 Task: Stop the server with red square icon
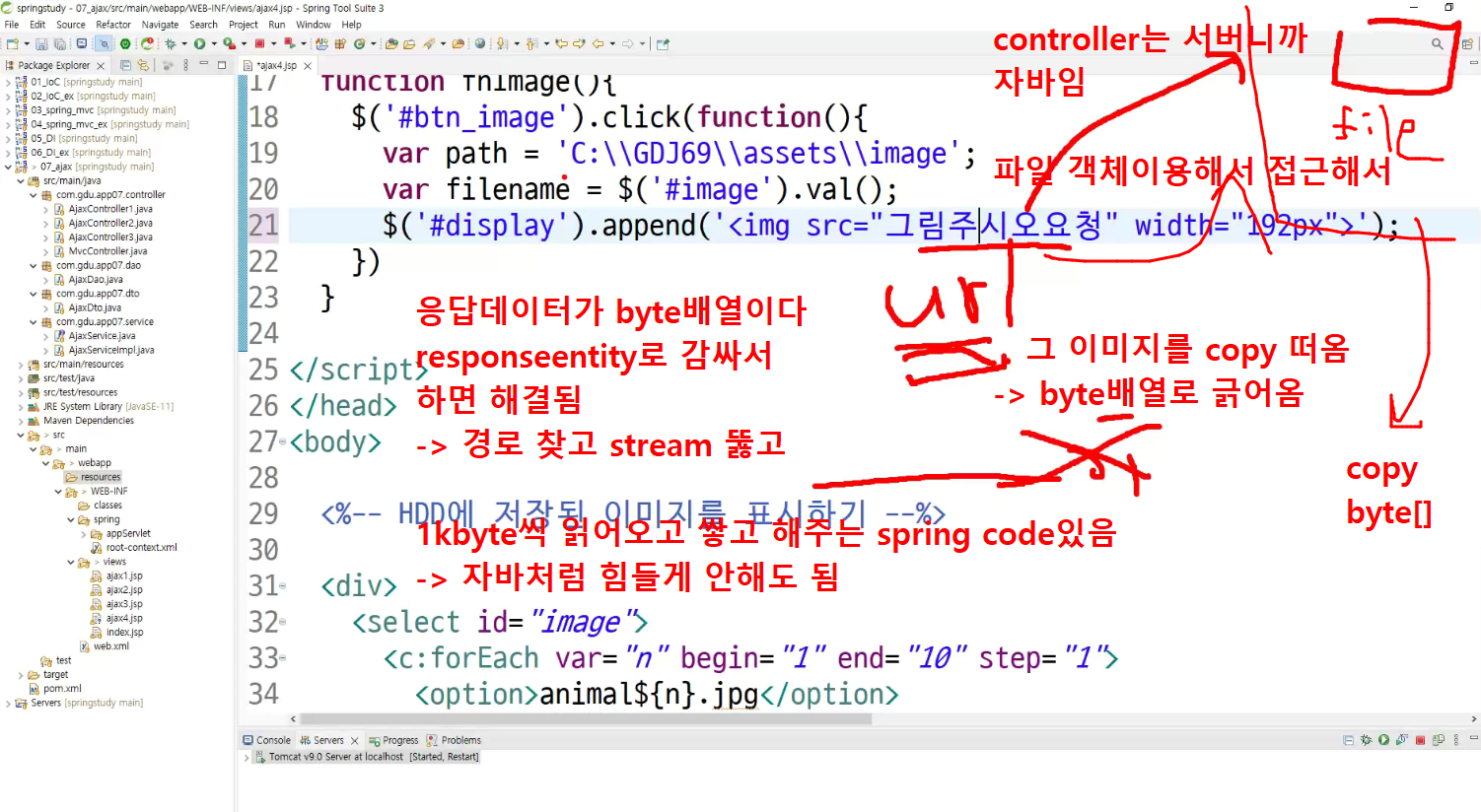(x=1420, y=739)
